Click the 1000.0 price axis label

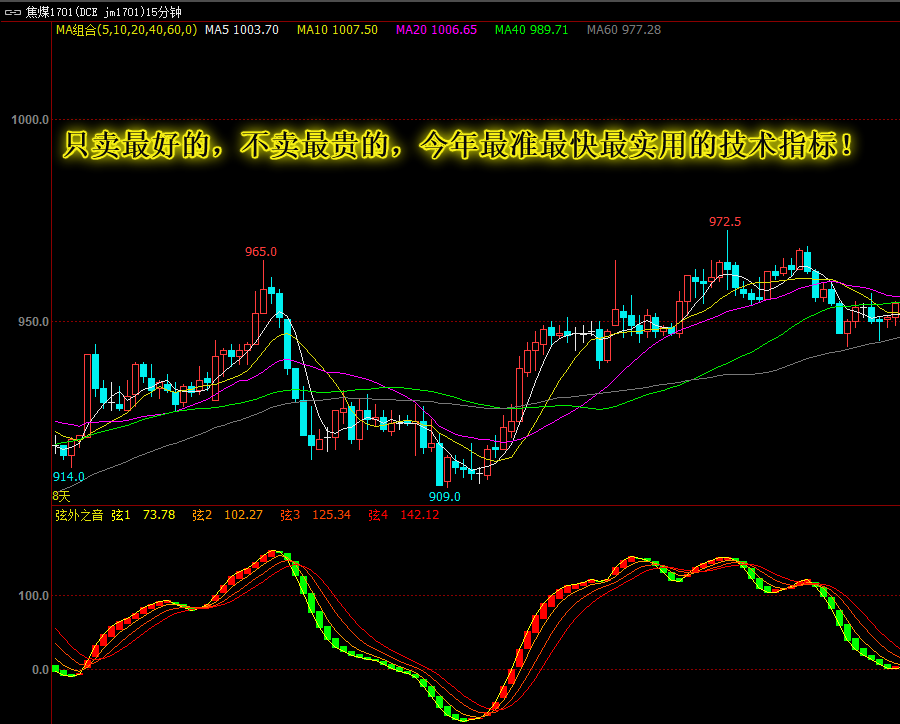pyautogui.click(x=30, y=120)
